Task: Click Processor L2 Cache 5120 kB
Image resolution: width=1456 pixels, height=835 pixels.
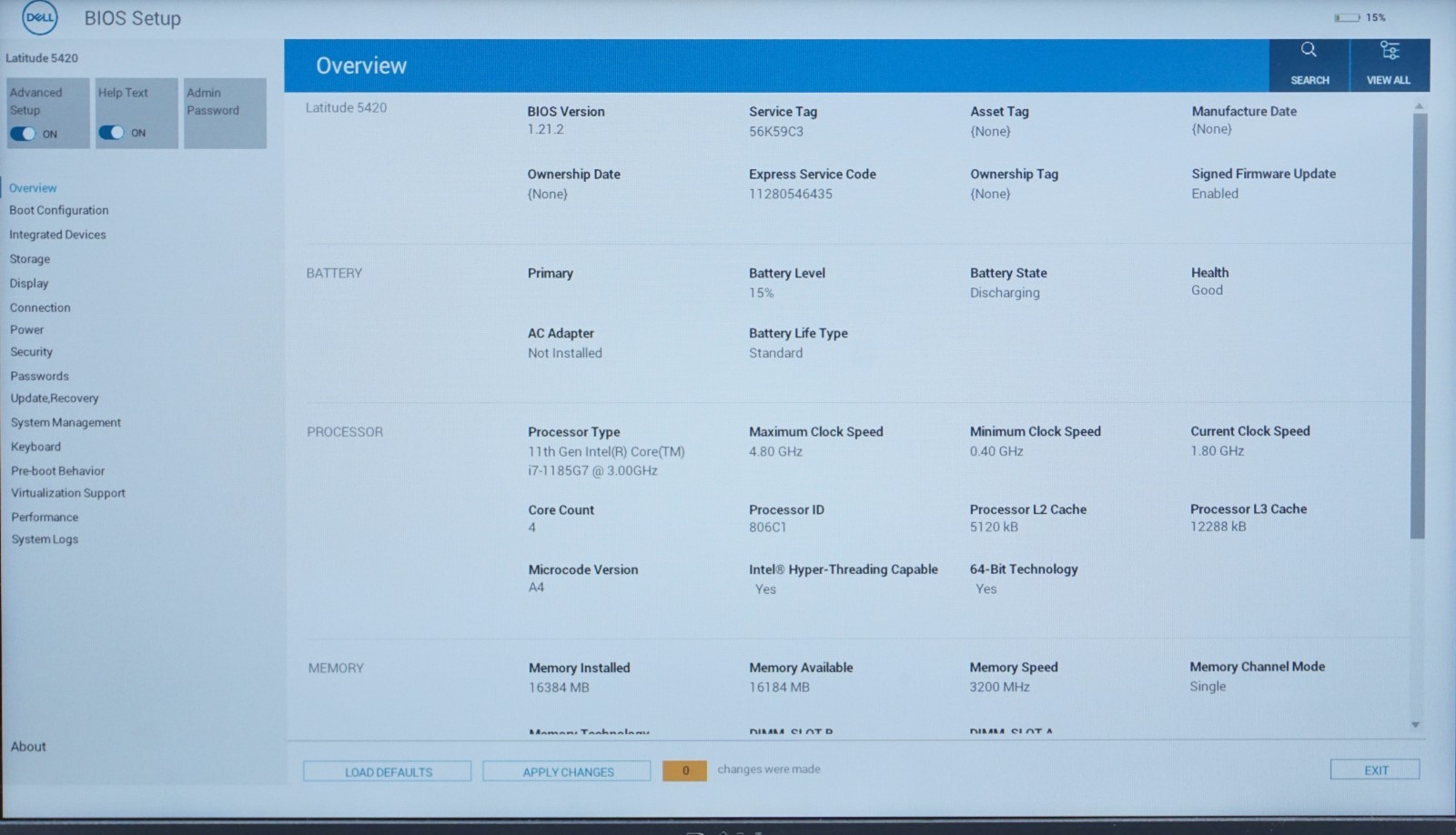Action: (x=994, y=527)
